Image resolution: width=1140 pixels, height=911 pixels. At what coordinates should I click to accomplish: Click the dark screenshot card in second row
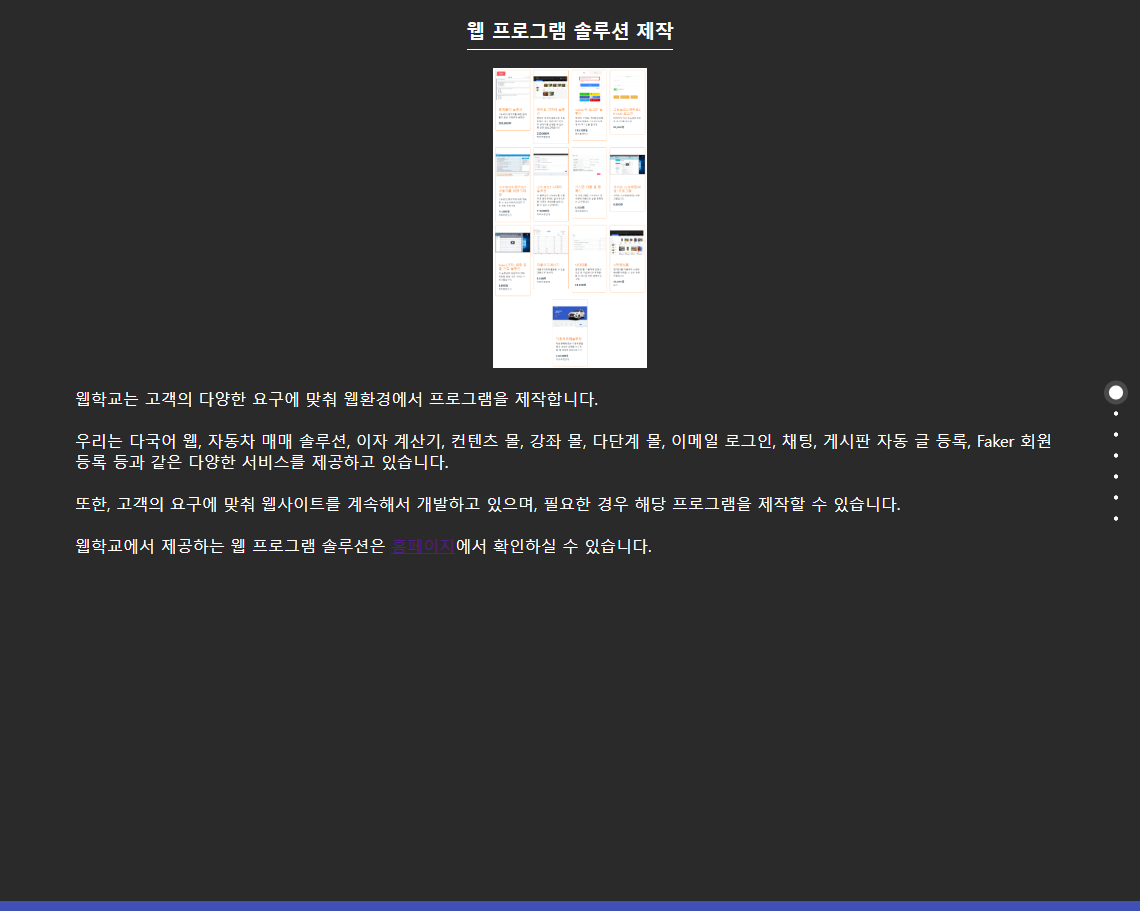point(625,183)
